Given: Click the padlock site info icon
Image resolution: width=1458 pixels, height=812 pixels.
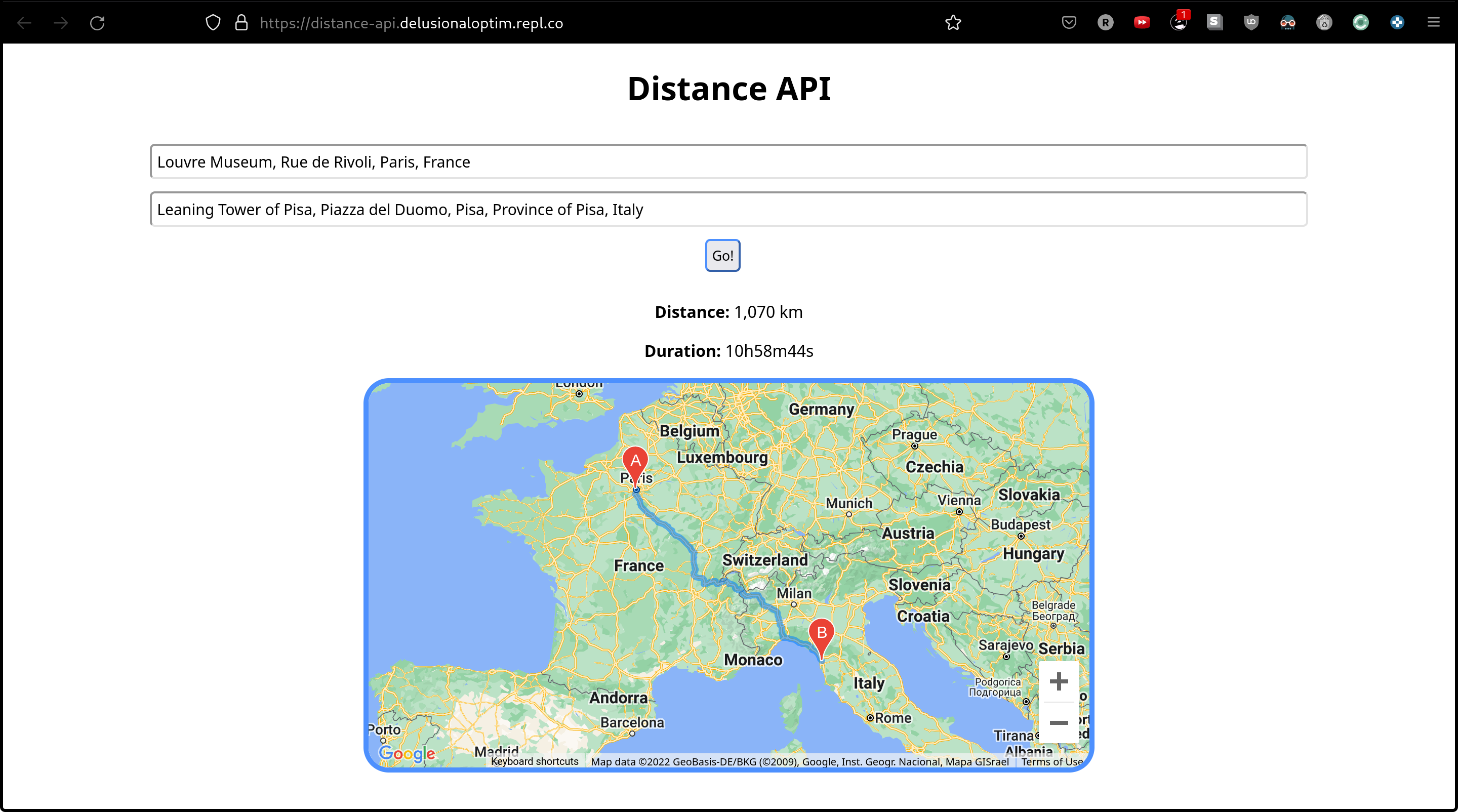Looking at the screenshot, I should click(x=241, y=23).
